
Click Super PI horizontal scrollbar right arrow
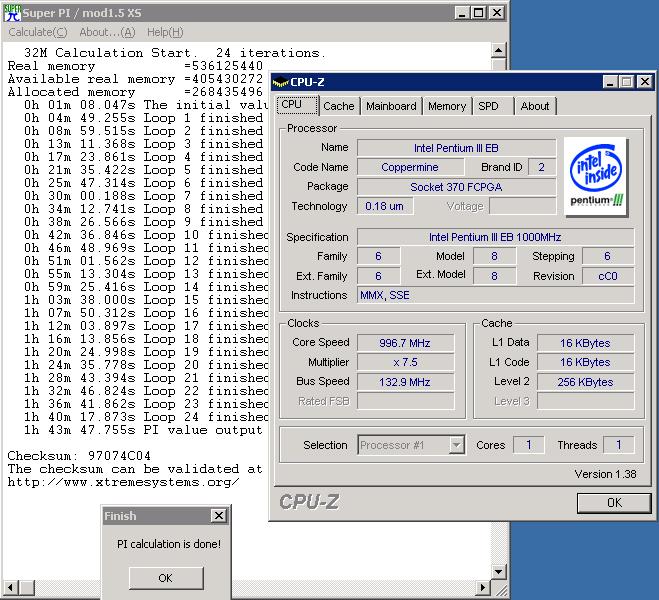pyautogui.click(x=483, y=587)
